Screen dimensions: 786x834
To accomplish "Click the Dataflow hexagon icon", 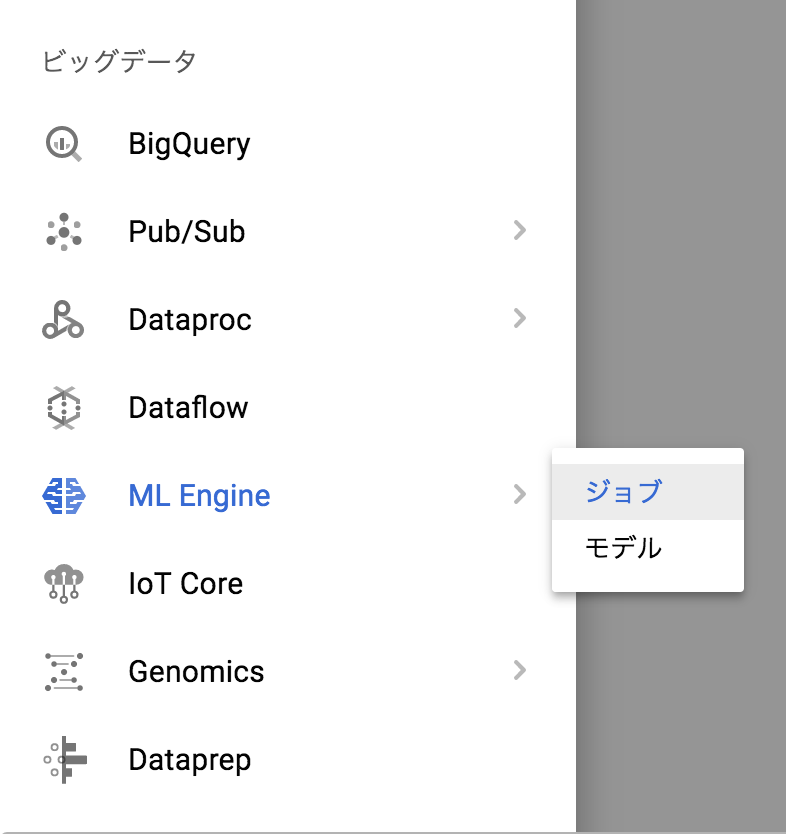I will (x=64, y=408).
